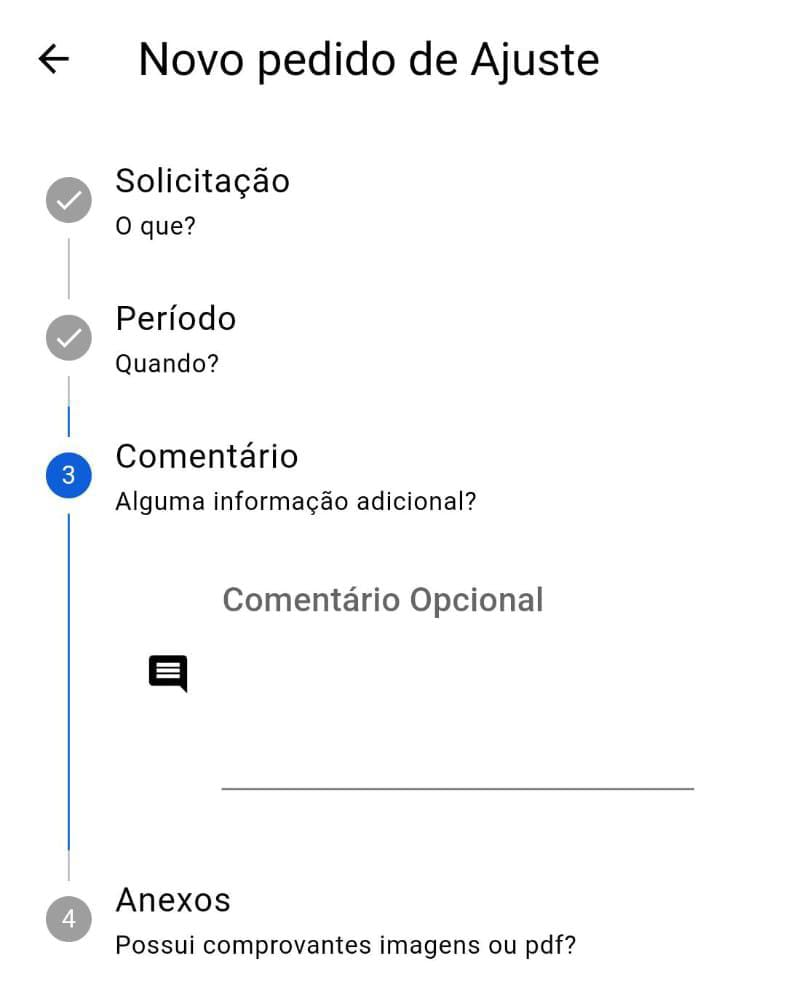786x982 pixels.
Task: Click 'Alguma informação adicional?' subtitle
Action: click(x=296, y=502)
